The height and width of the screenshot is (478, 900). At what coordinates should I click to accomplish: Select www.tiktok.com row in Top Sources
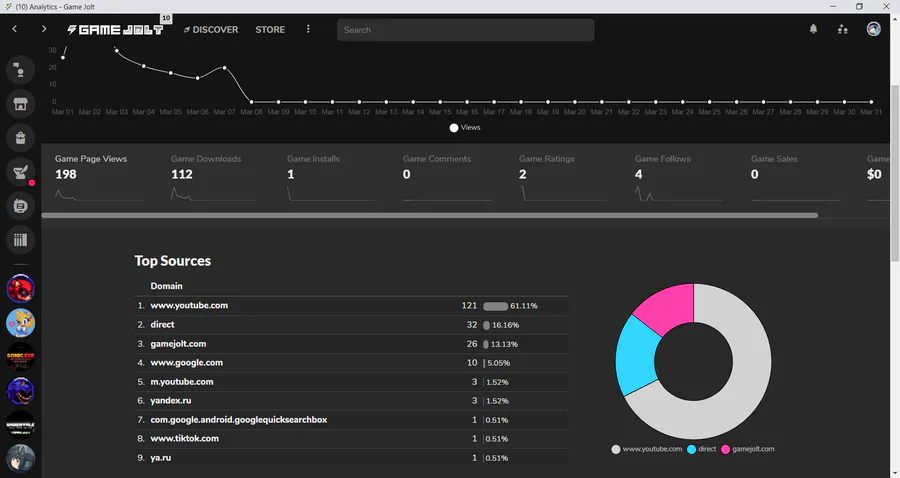point(351,438)
